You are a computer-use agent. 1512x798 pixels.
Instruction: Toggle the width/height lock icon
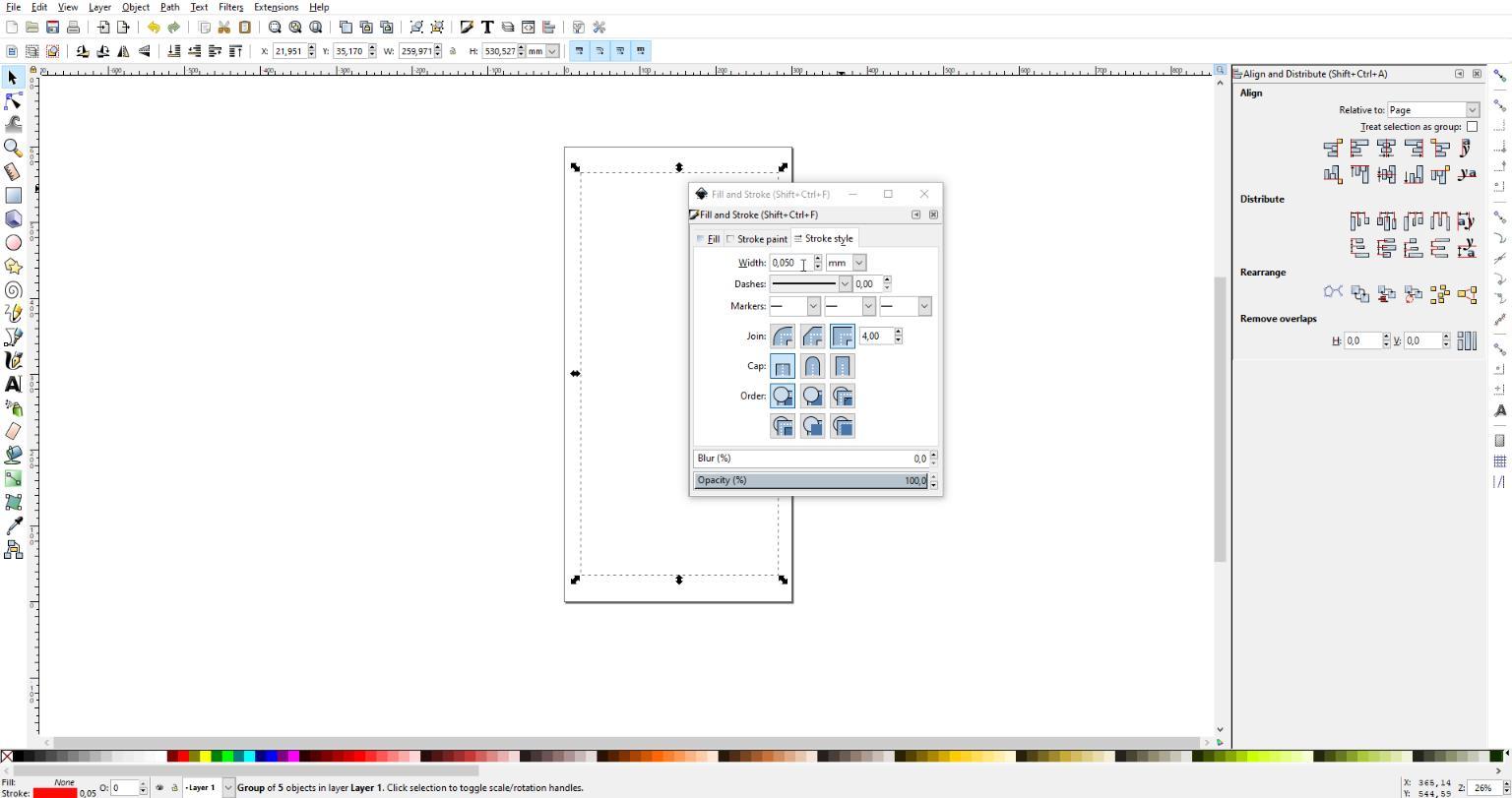(x=453, y=51)
